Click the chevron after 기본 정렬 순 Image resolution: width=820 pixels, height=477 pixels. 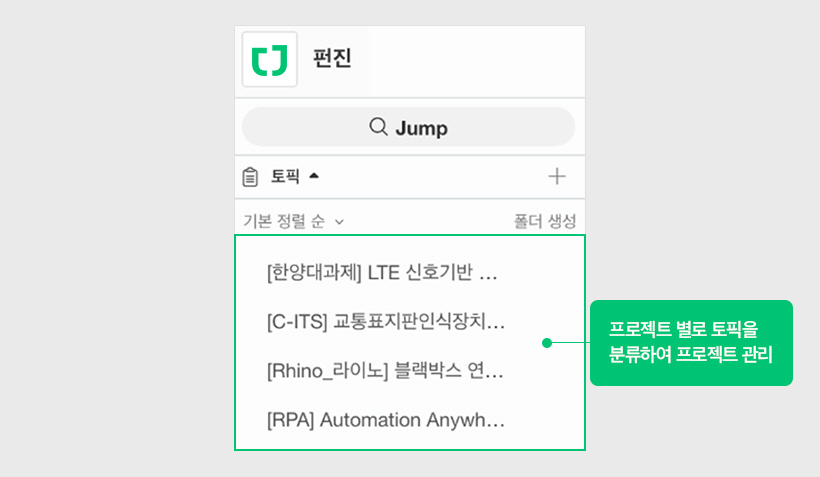pos(339,222)
